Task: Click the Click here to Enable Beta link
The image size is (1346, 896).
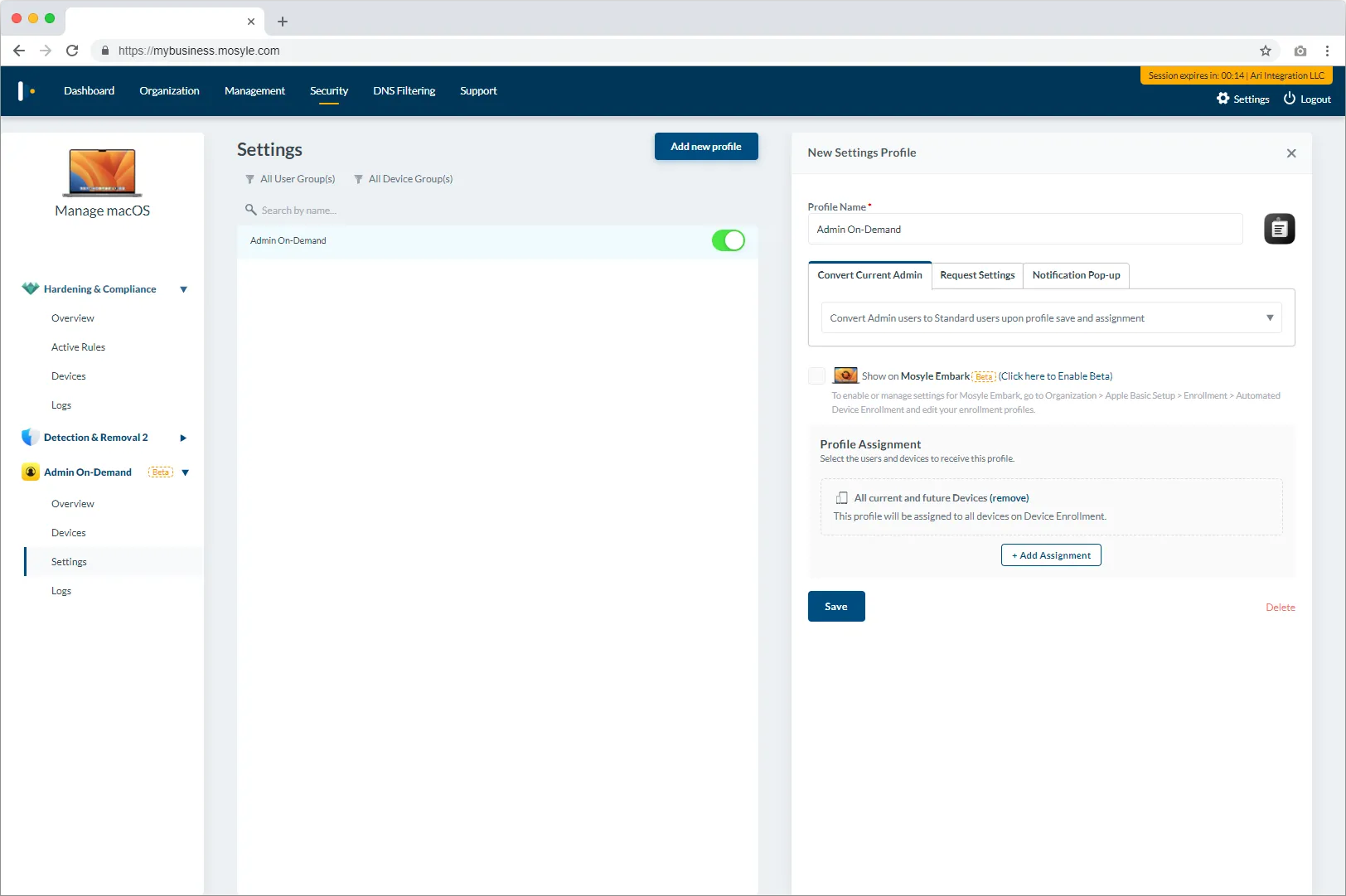Action: 1054,375
